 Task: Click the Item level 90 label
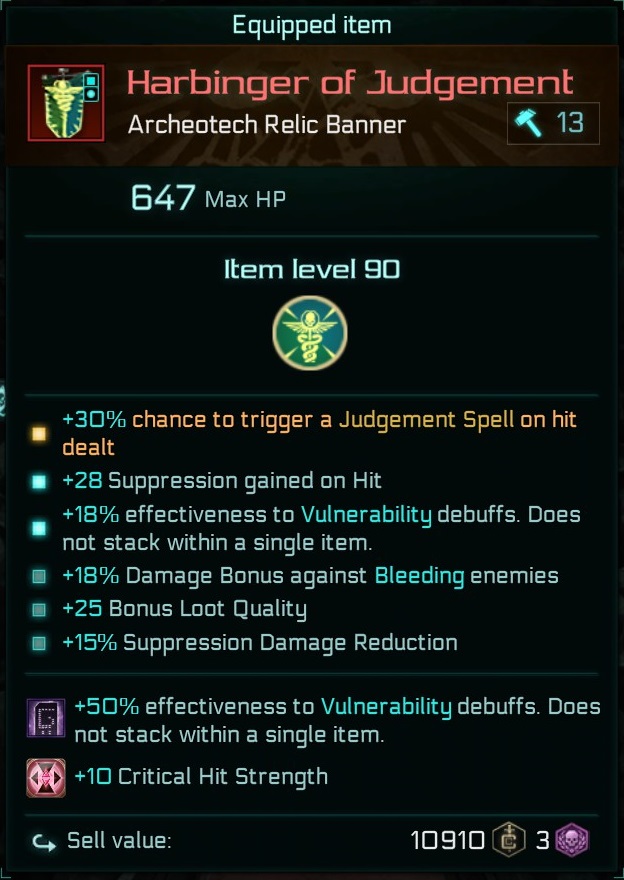coord(312,270)
